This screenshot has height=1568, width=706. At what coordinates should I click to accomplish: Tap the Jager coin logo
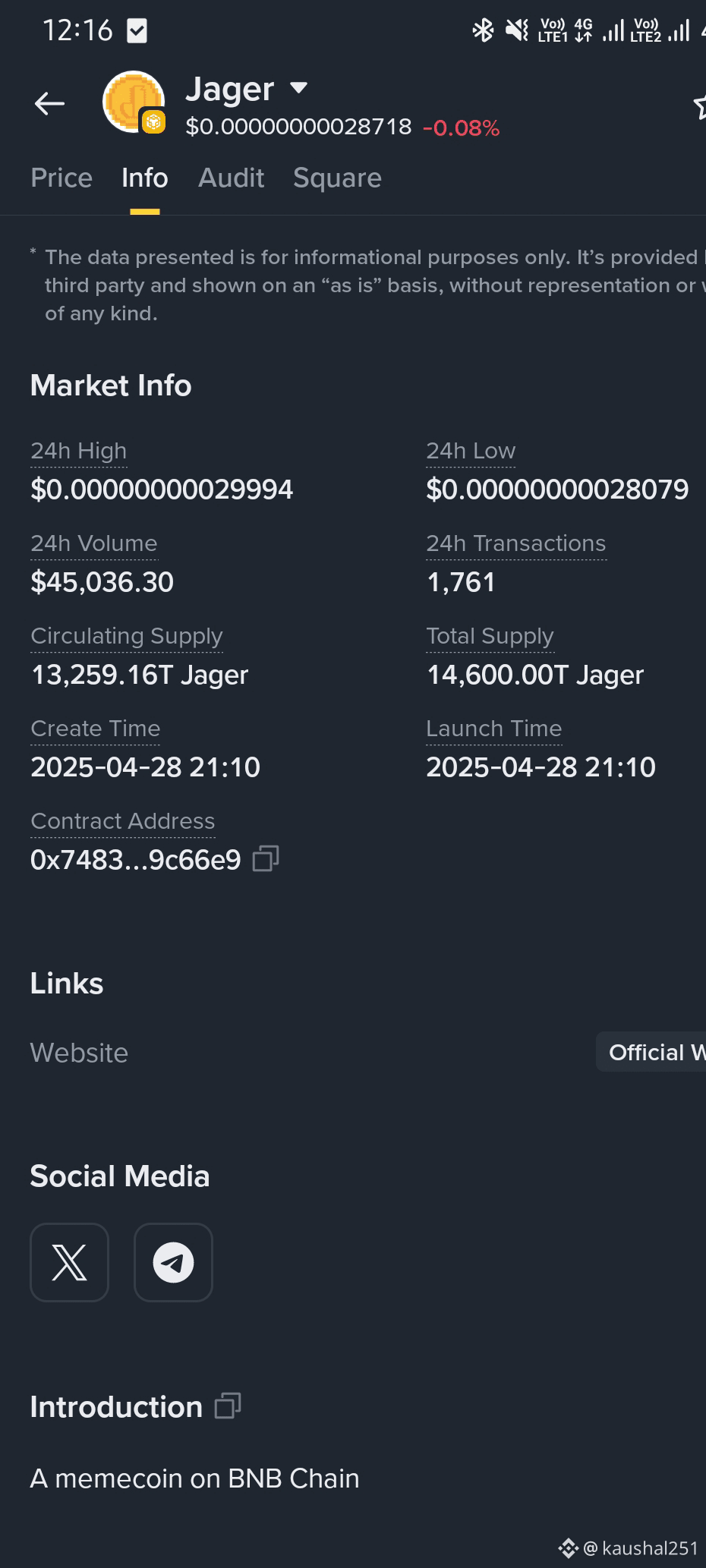[134, 102]
